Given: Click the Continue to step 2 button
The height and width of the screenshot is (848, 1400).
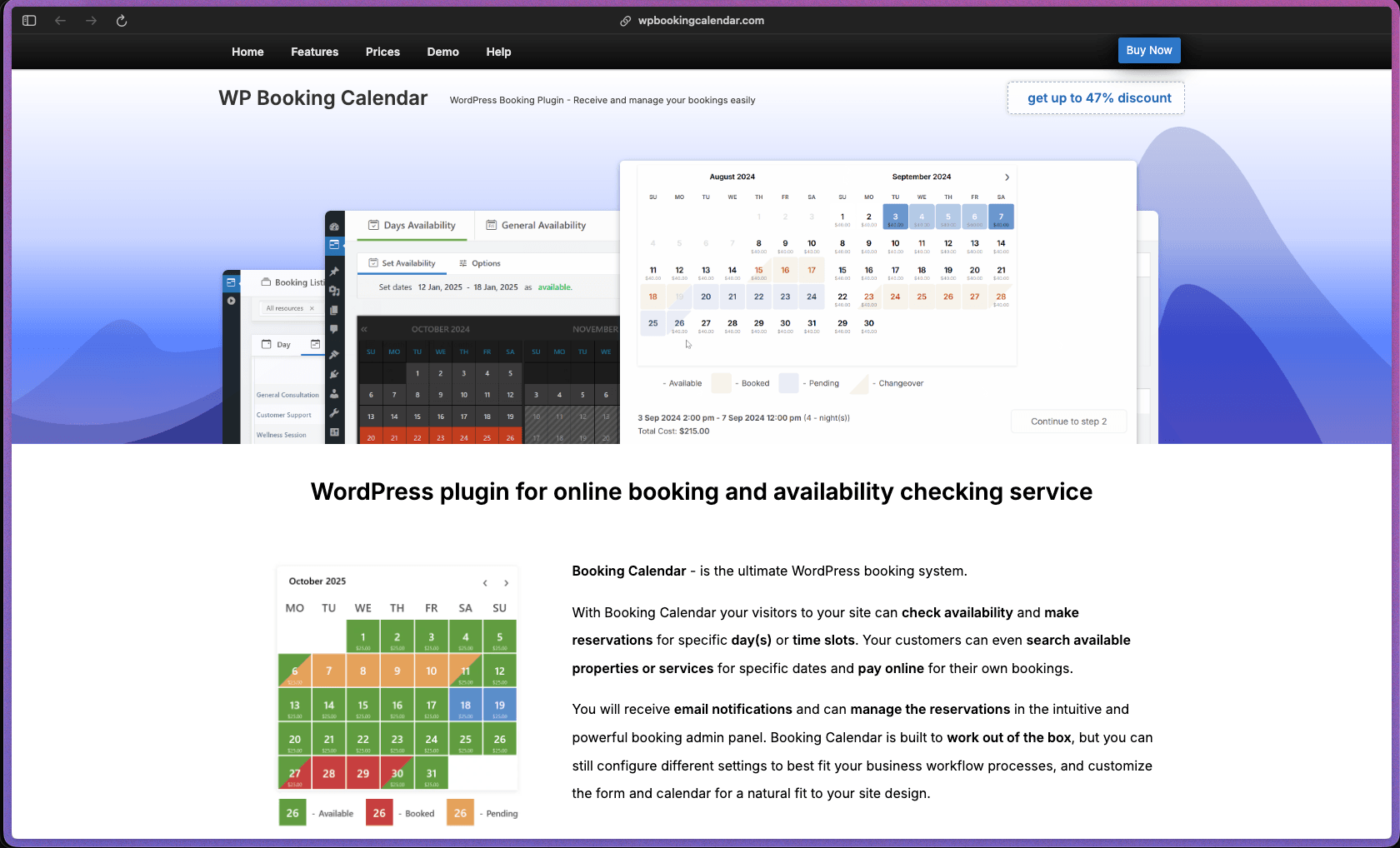Looking at the screenshot, I should [1069, 422].
